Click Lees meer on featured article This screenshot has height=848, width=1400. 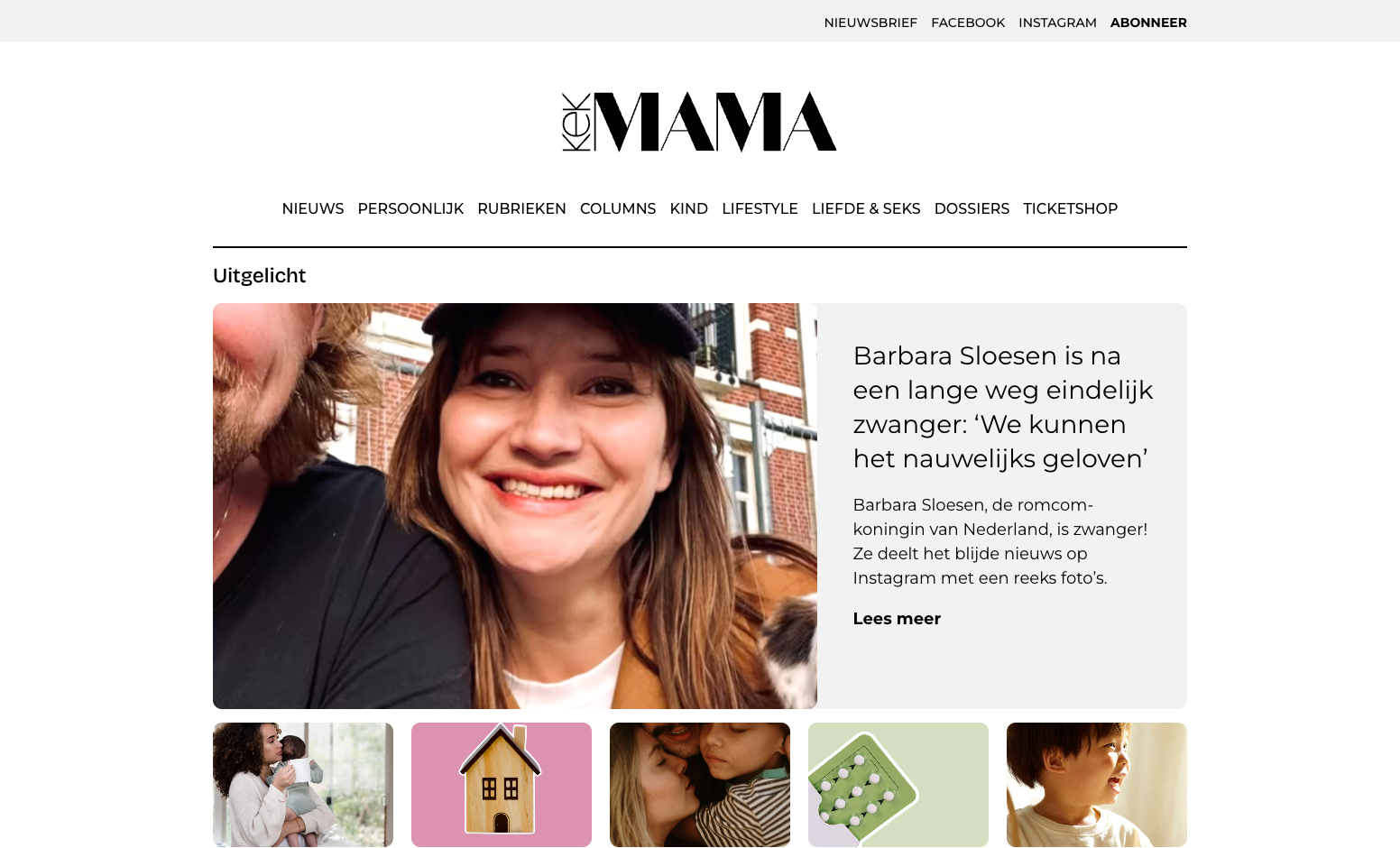tap(897, 619)
